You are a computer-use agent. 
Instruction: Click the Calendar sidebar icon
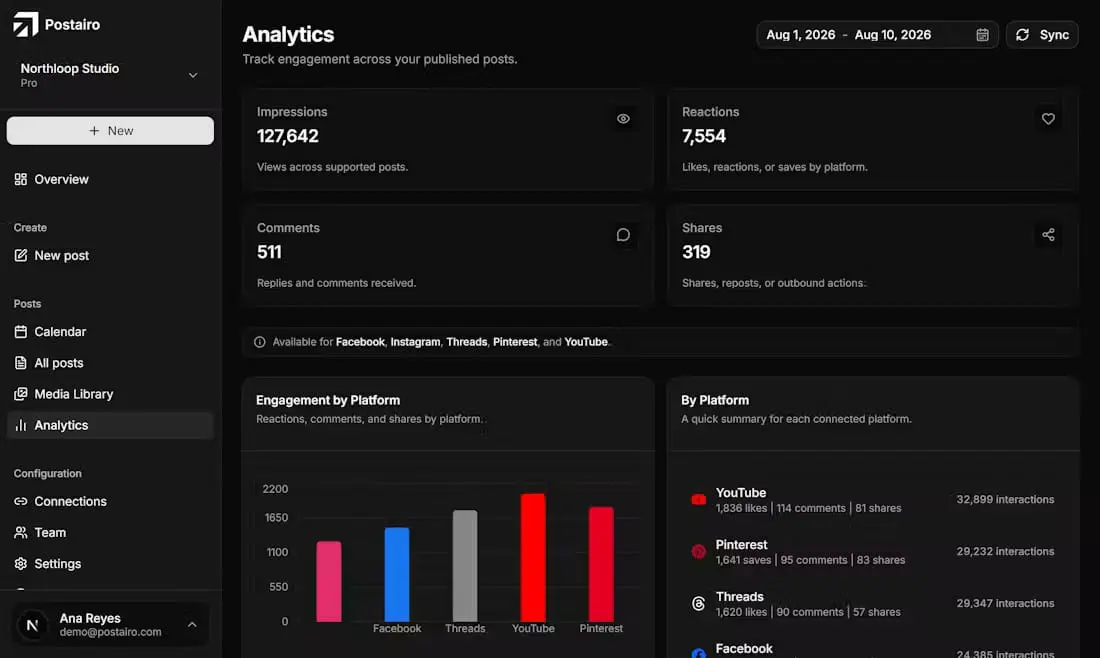pyautogui.click(x=20, y=332)
